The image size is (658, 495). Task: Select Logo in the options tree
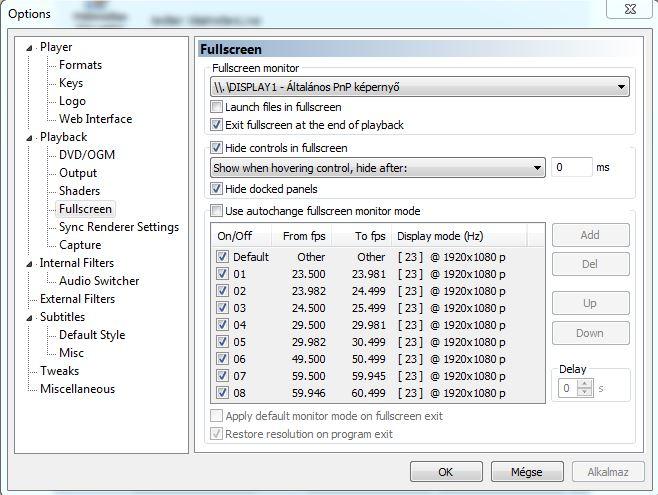click(x=72, y=101)
